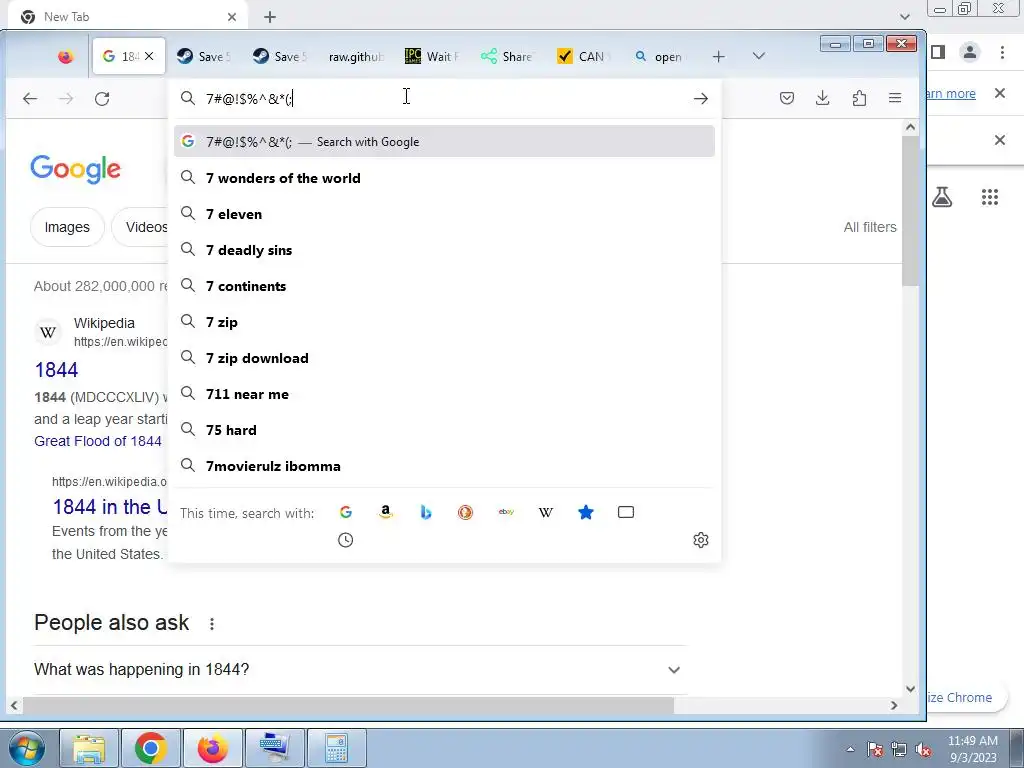Switch to the first Save Steam tab

click(x=204, y=57)
